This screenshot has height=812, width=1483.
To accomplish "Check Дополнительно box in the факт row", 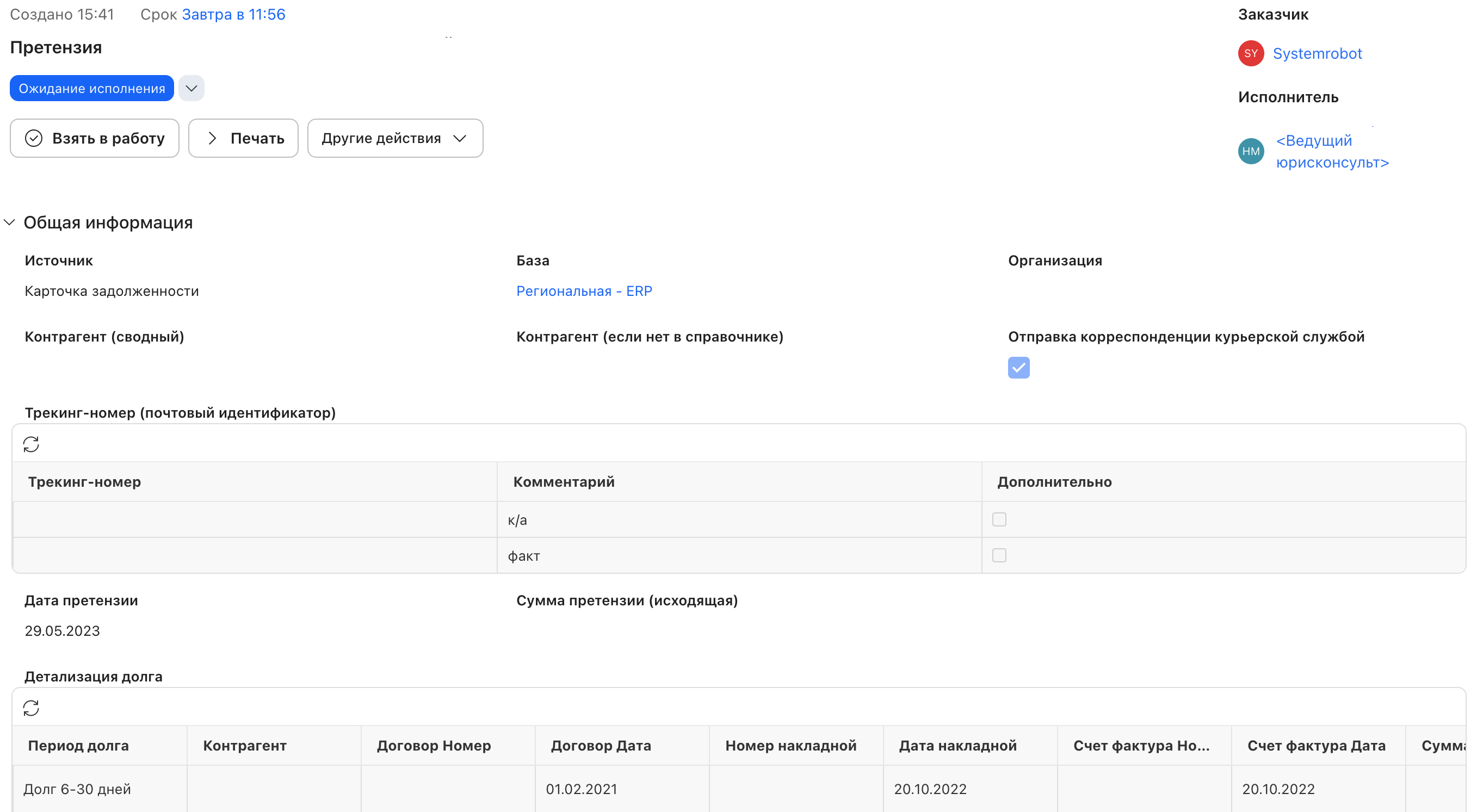I will click(999, 555).
